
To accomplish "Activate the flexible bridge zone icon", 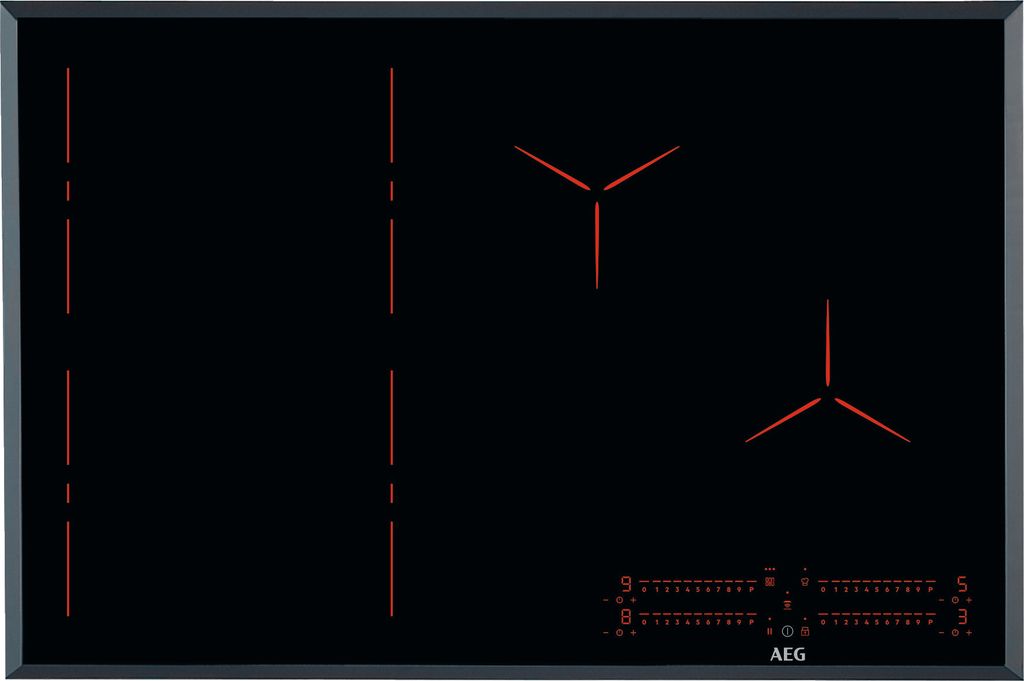I will 769,581.
